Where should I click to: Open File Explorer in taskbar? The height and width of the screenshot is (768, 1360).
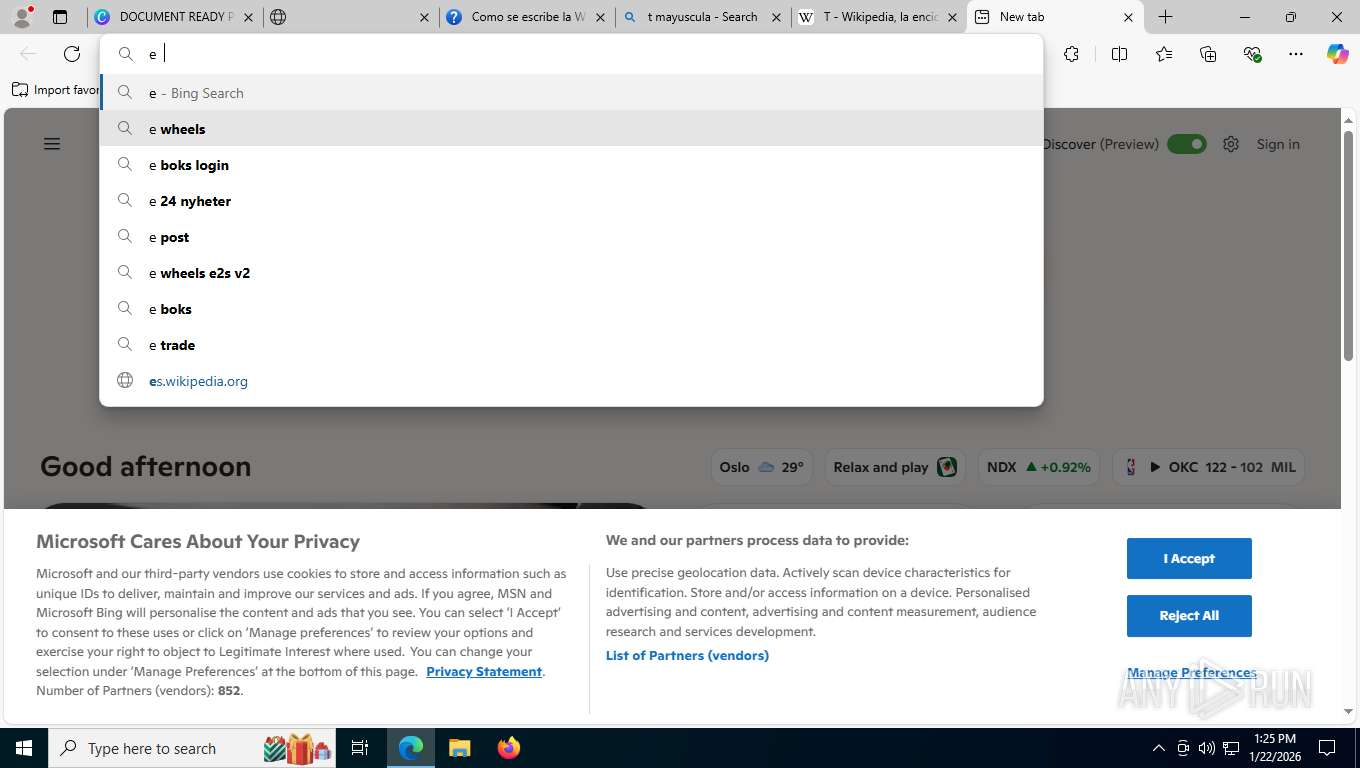pos(459,748)
